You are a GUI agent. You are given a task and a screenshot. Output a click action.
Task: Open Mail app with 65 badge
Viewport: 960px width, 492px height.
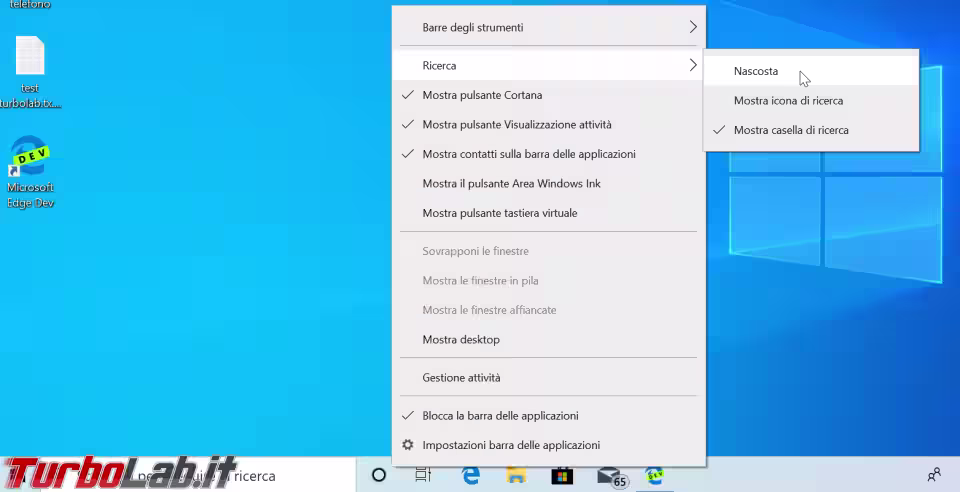pyautogui.click(x=611, y=476)
